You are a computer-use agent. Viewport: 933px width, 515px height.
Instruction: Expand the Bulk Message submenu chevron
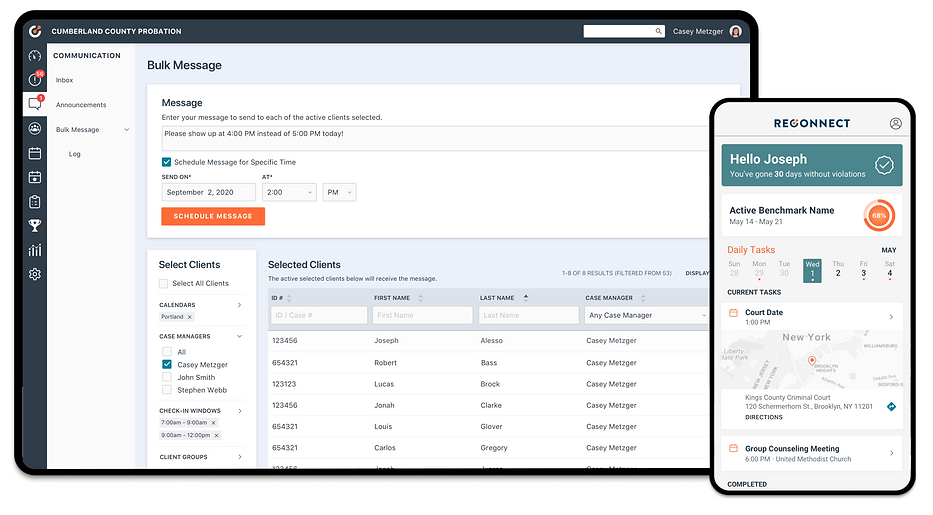(126, 130)
